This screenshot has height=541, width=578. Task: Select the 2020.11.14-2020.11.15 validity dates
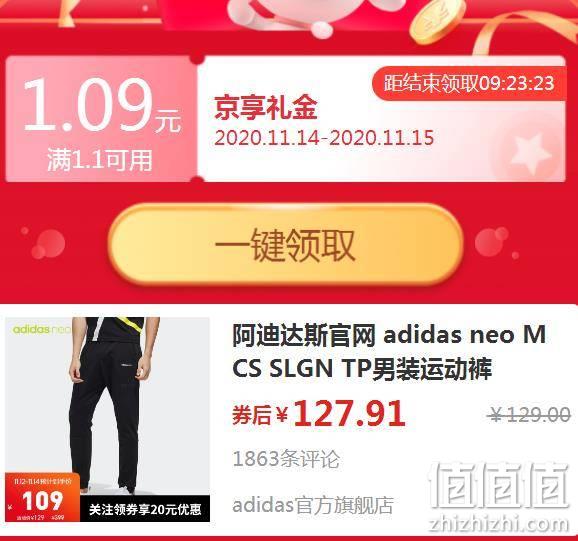(x=324, y=138)
